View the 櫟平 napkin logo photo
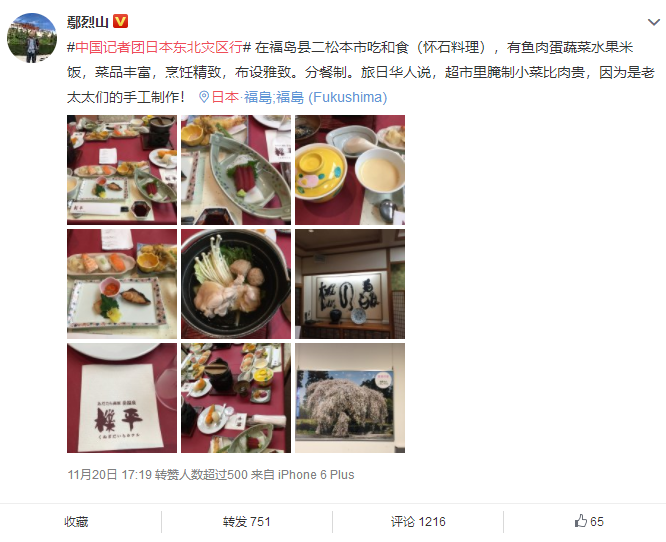The width and height of the screenshot is (666, 542). click(122, 398)
